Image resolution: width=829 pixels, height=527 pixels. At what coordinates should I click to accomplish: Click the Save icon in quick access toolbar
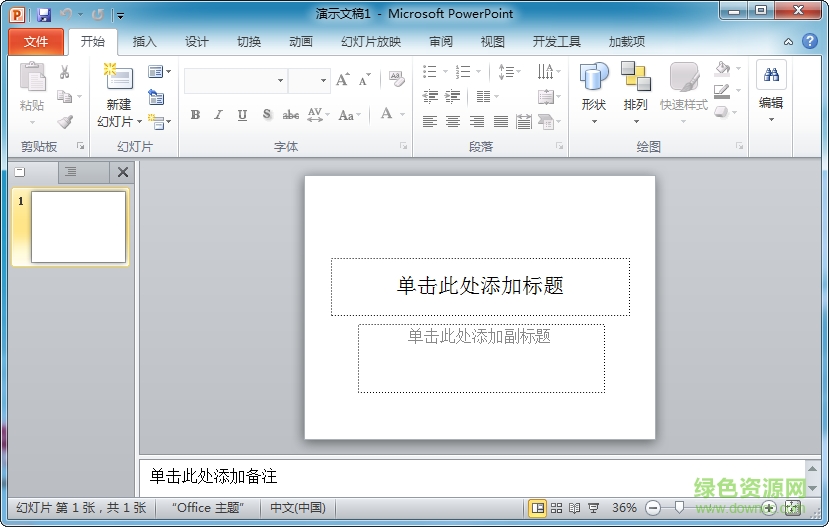(x=44, y=15)
